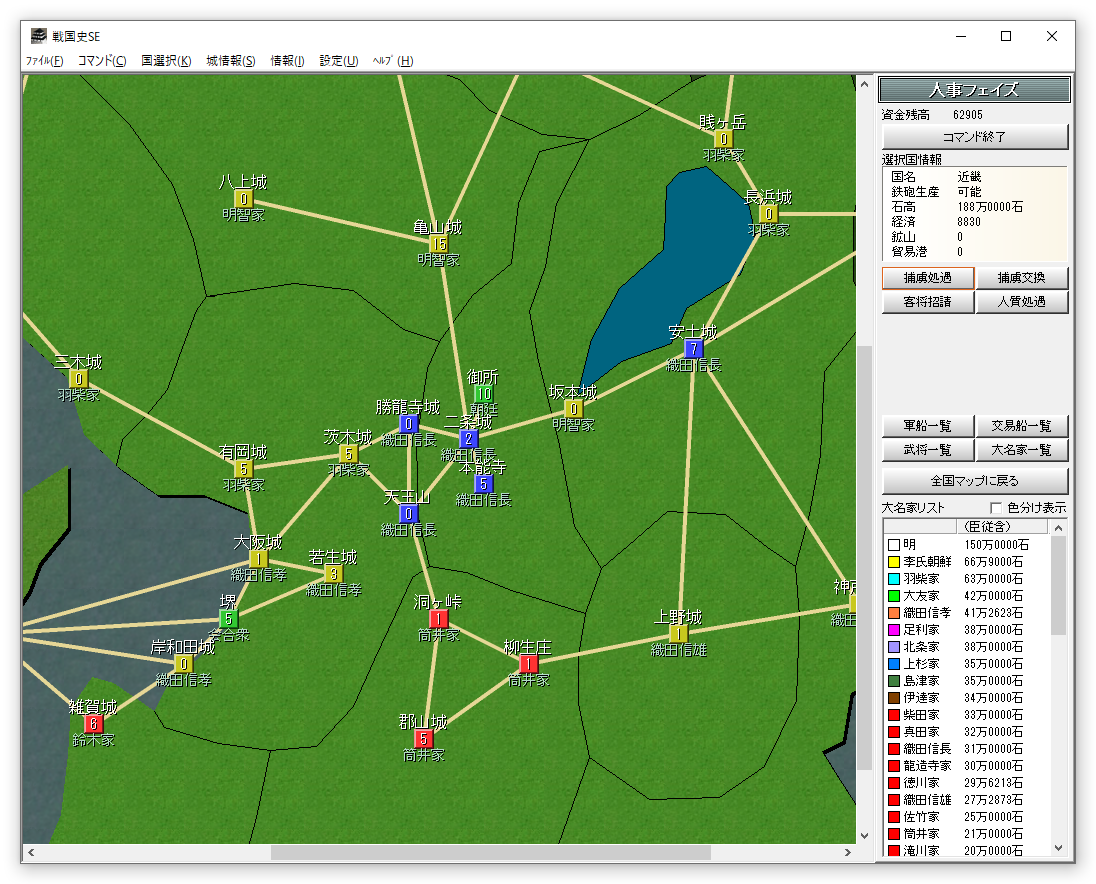Click the green 御所 marker showing 10

(x=483, y=394)
